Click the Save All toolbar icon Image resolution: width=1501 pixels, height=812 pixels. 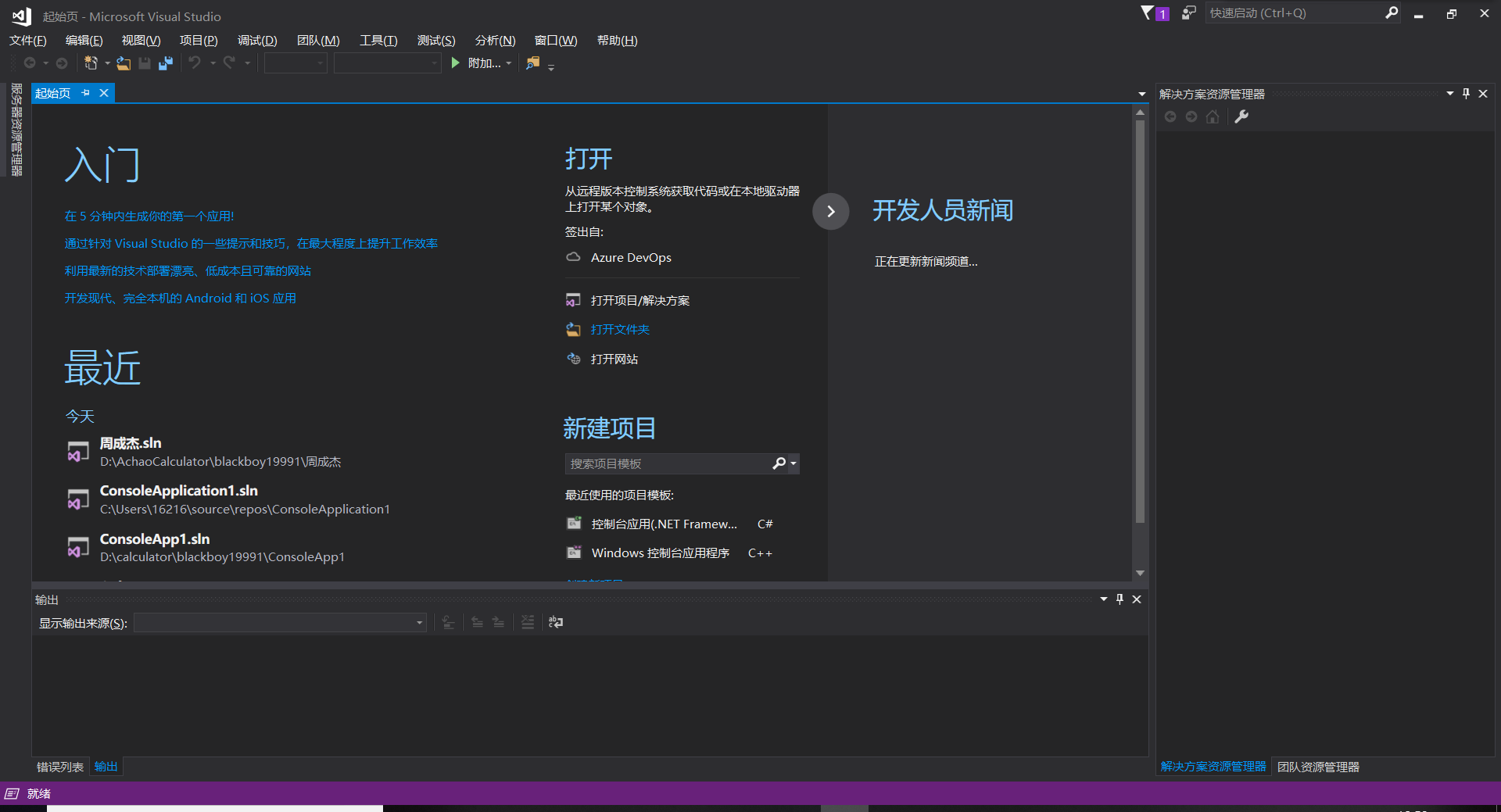166,63
